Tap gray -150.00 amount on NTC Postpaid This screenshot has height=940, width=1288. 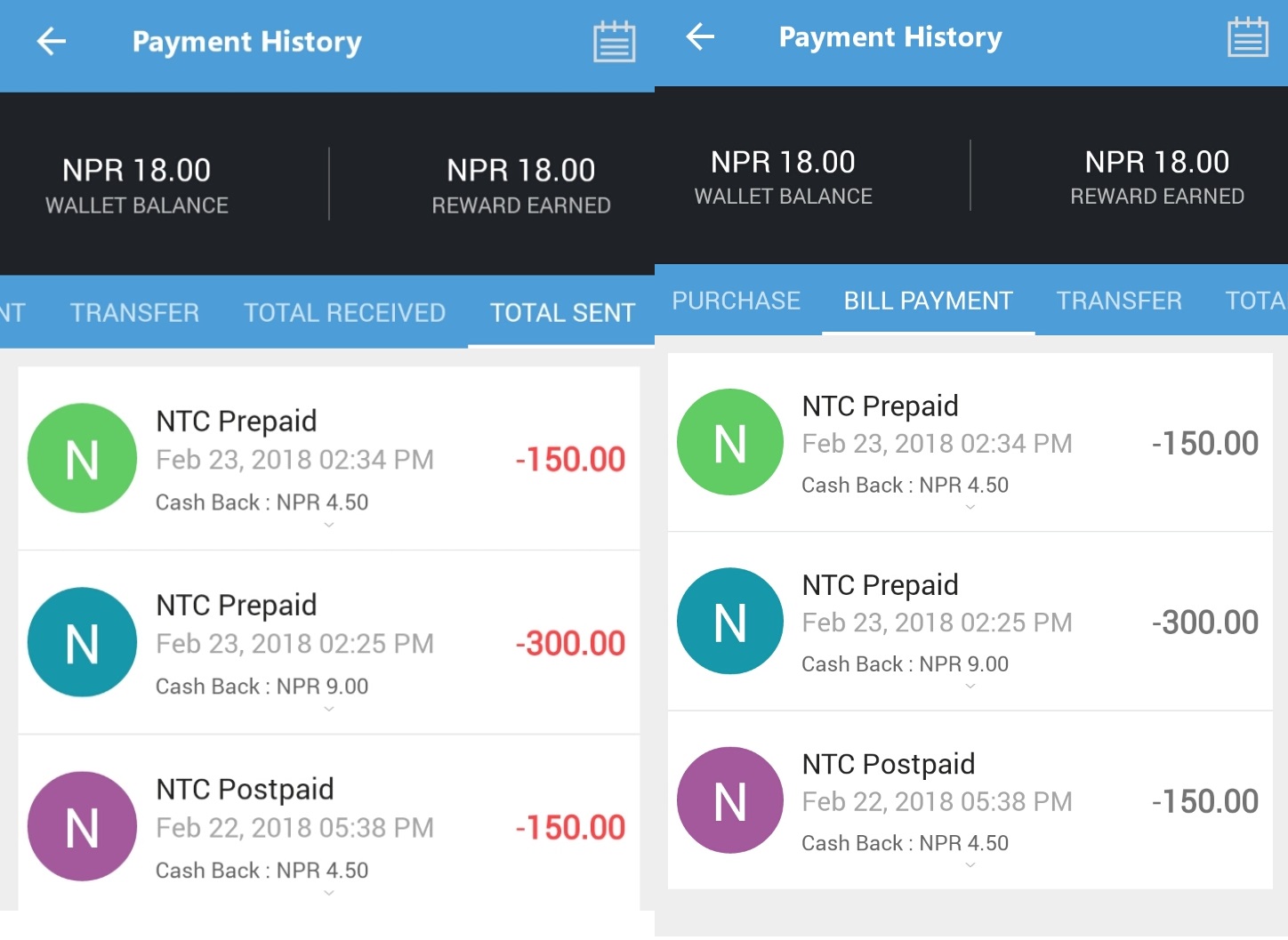click(1204, 801)
